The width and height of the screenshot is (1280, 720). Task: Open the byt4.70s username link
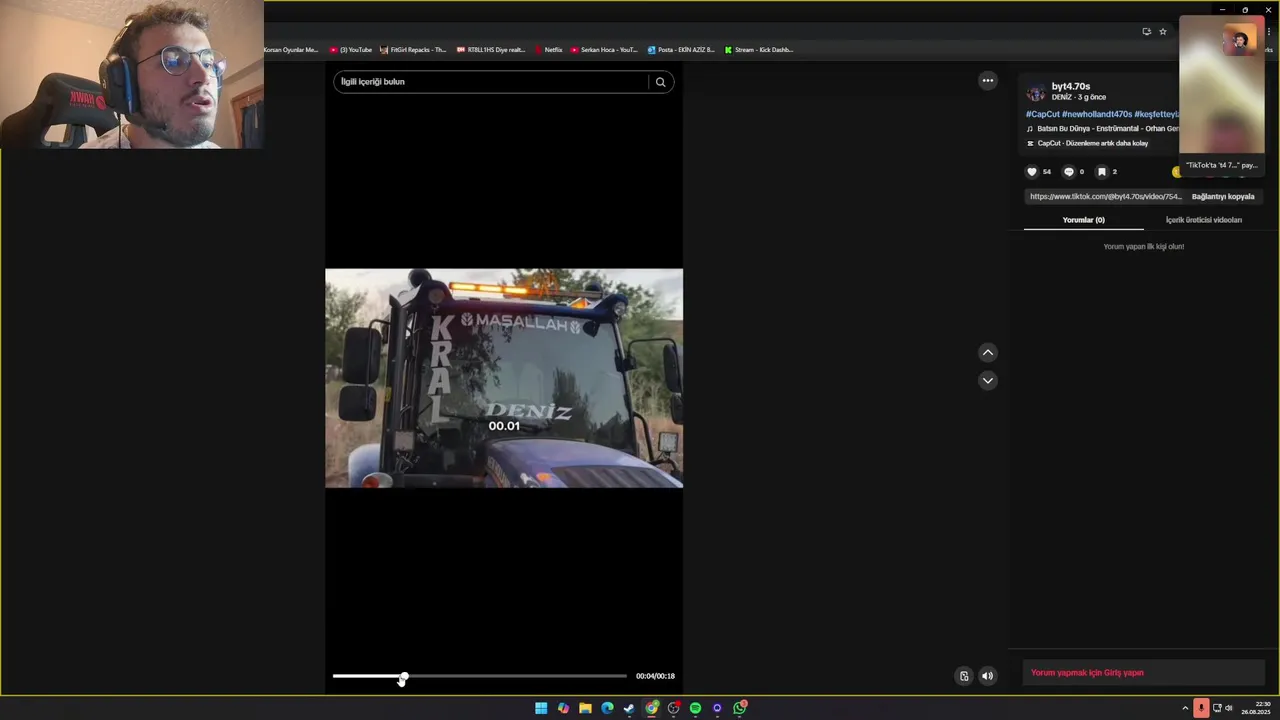[1070, 87]
